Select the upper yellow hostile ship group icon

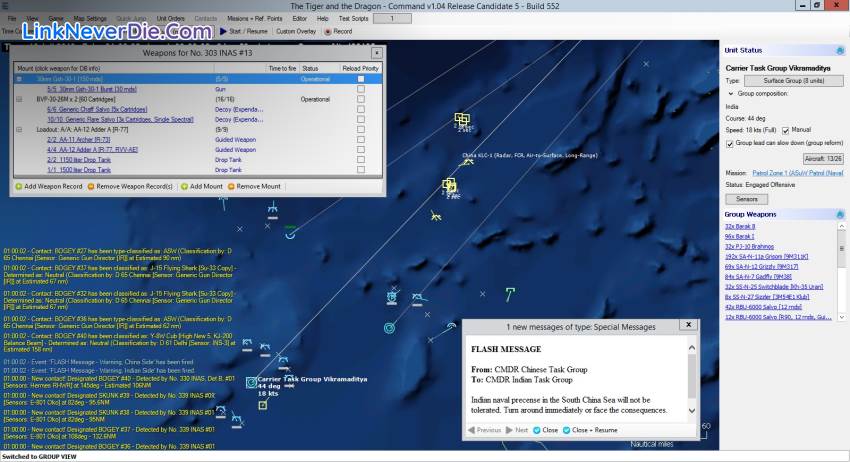tap(462, 118)
